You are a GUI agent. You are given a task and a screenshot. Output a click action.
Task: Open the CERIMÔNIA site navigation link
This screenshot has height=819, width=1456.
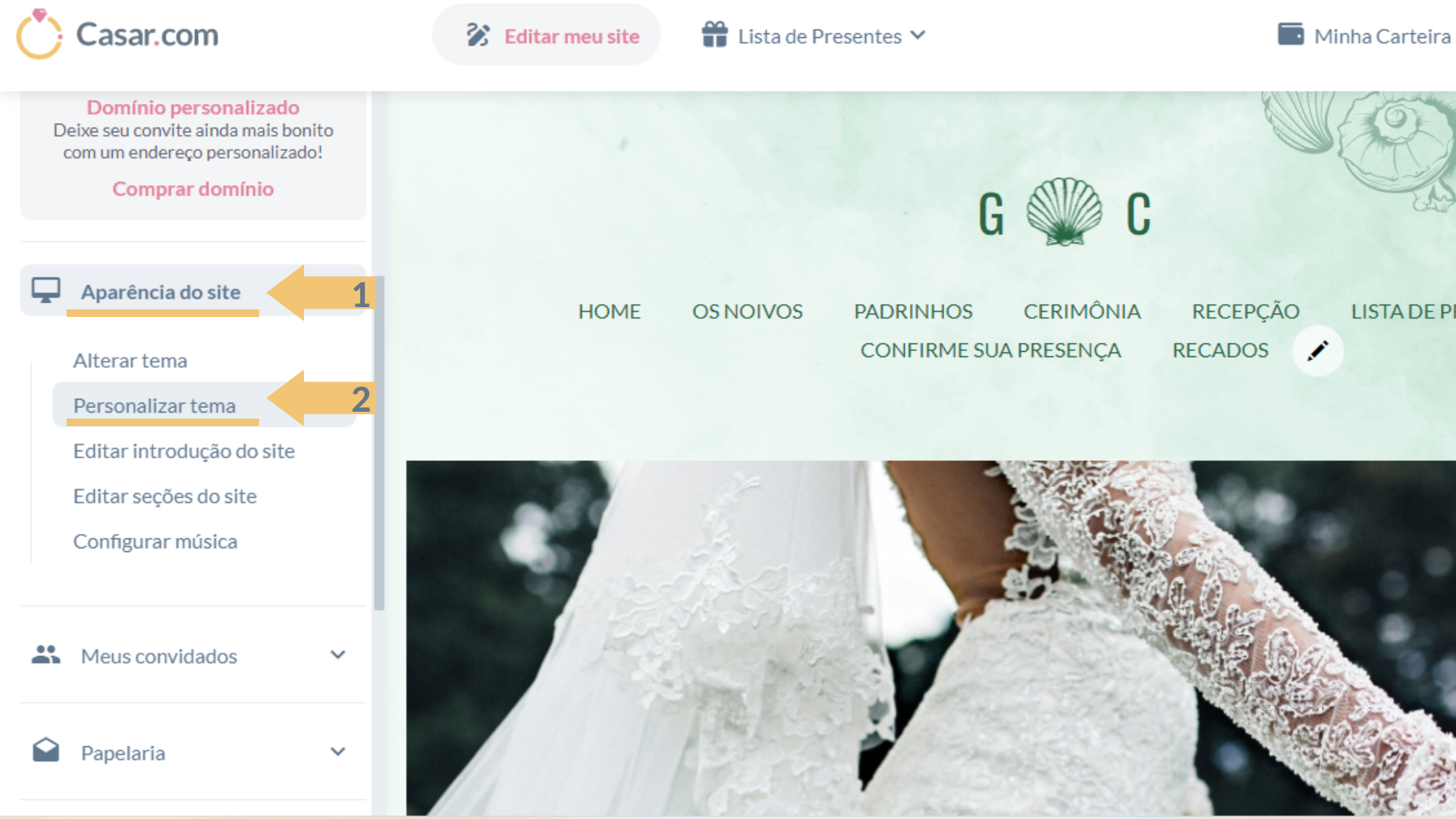(x=1081, y=311)
